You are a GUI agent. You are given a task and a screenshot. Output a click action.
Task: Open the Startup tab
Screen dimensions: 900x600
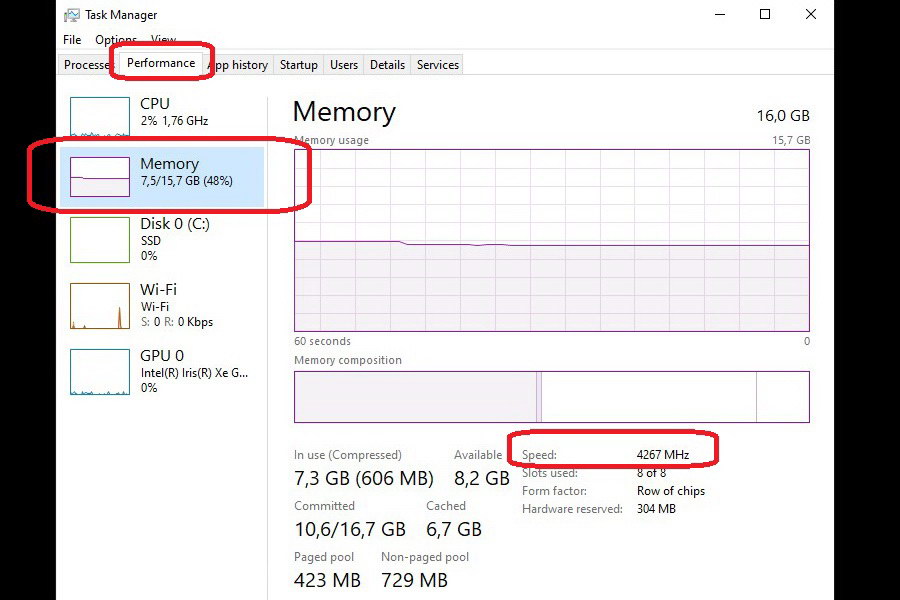pyautogui.click(x=298, y=65)
